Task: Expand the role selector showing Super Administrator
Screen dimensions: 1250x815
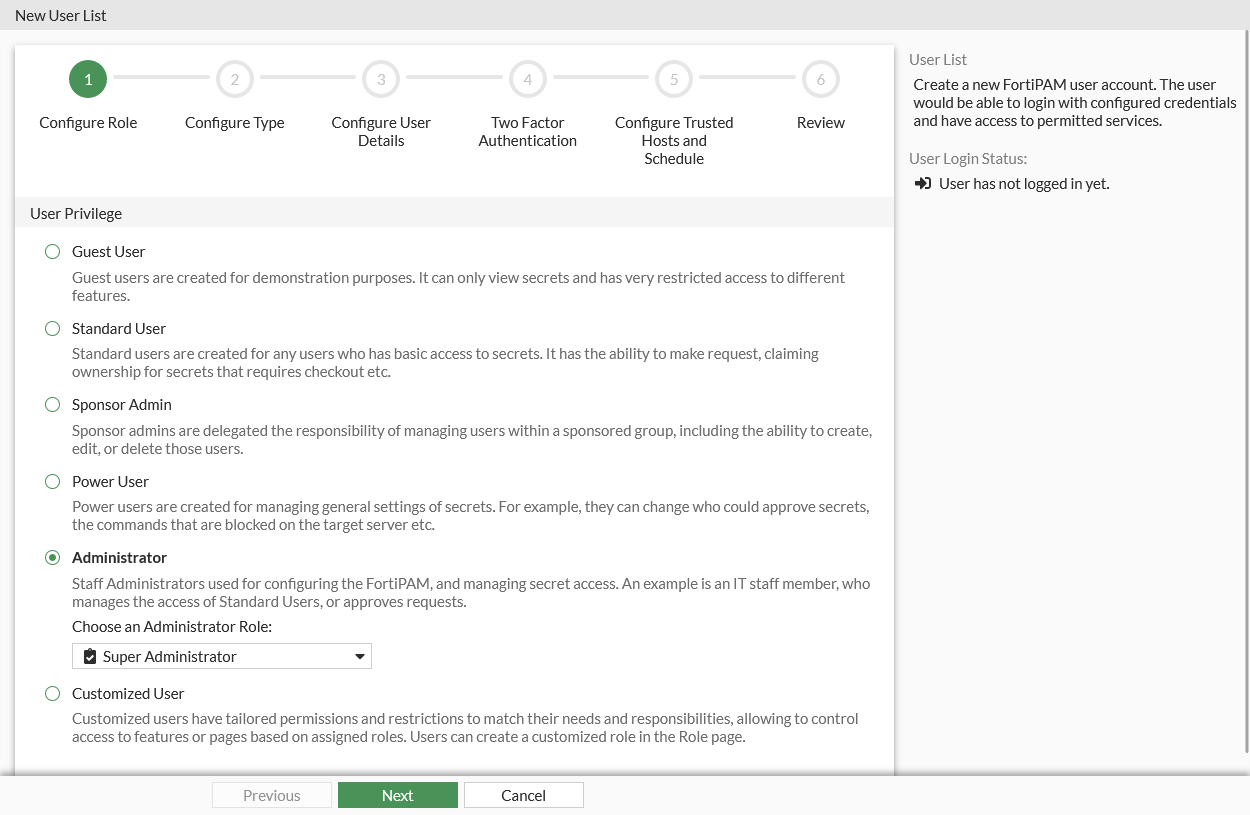Action: point(222,656)
